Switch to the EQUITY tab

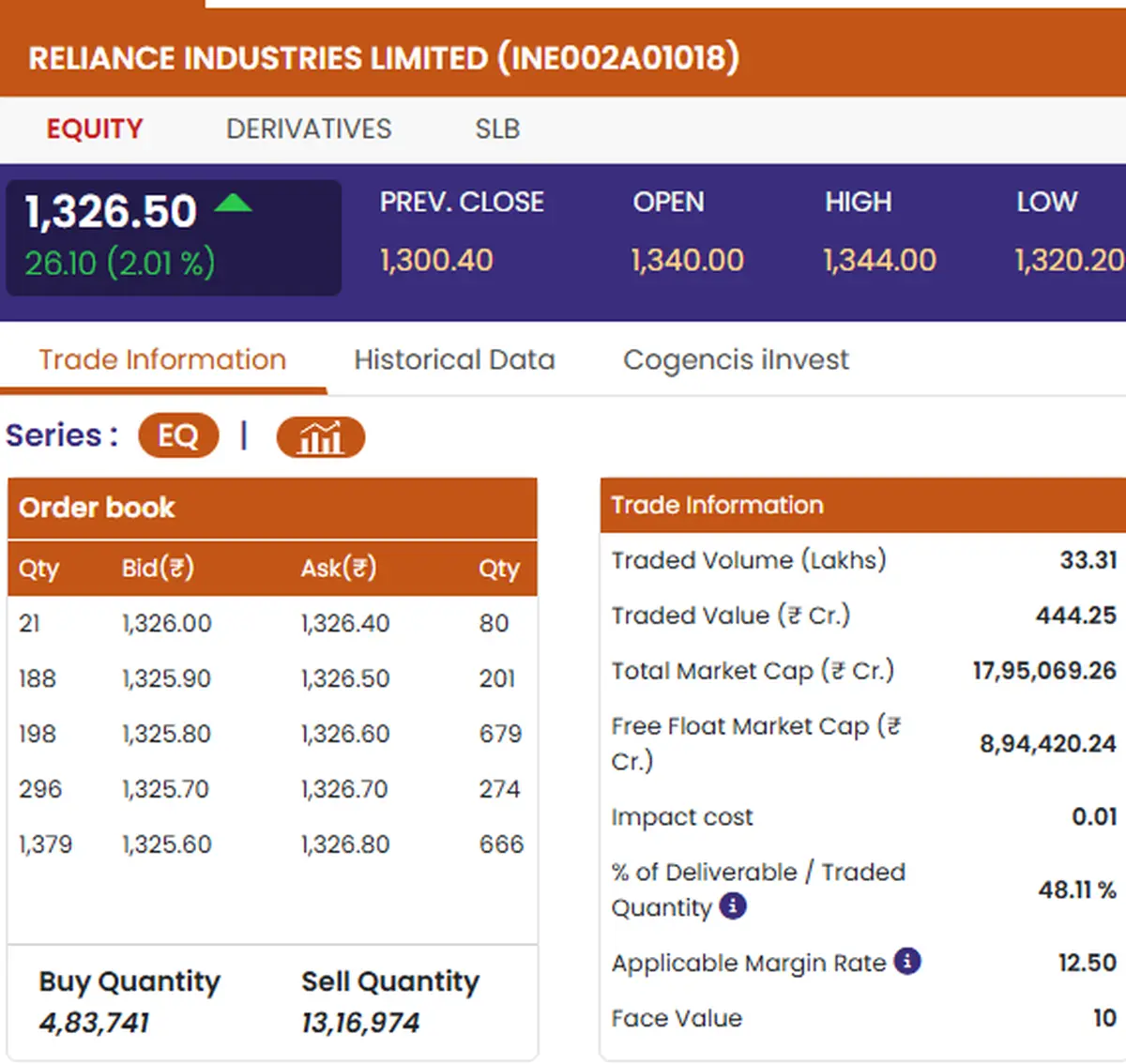(95, 129)
